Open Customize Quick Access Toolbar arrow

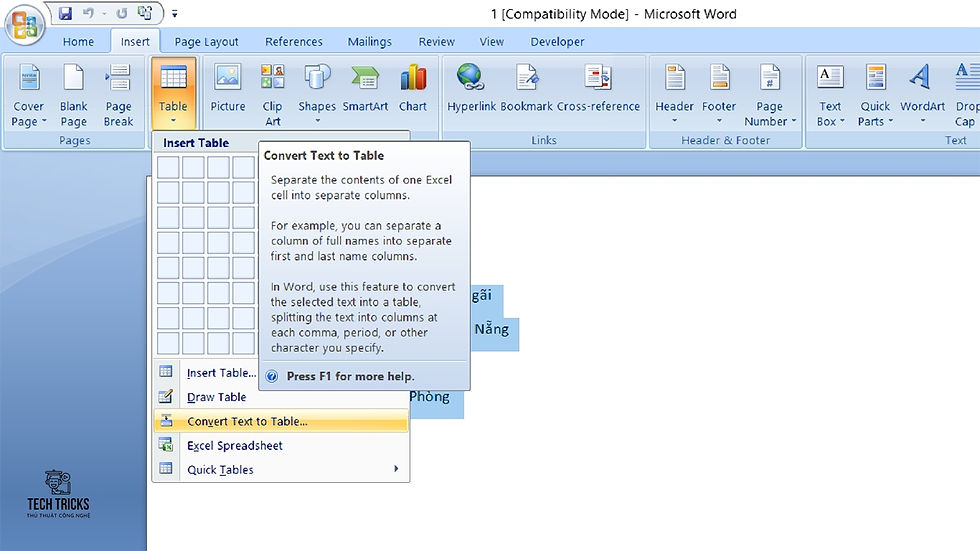point(174,14)
